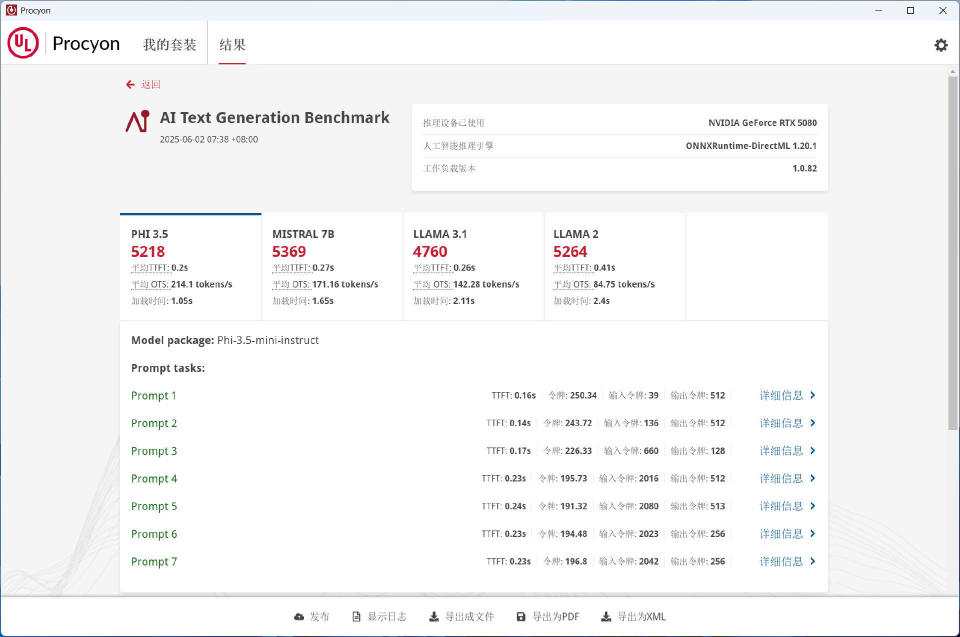960x637 pixels.
Task: Click the export as PDF save icon
Action: [521, 617]
